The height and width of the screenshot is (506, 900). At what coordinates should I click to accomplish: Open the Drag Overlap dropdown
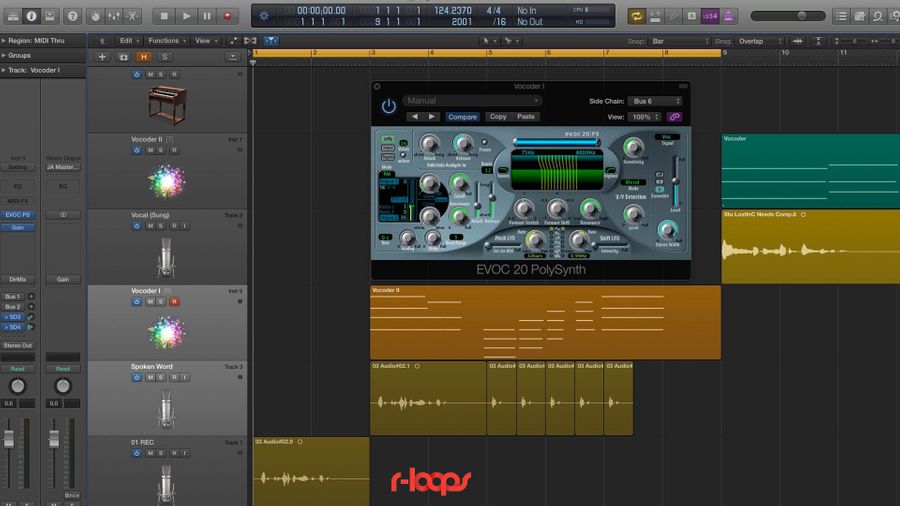(759, 41)
